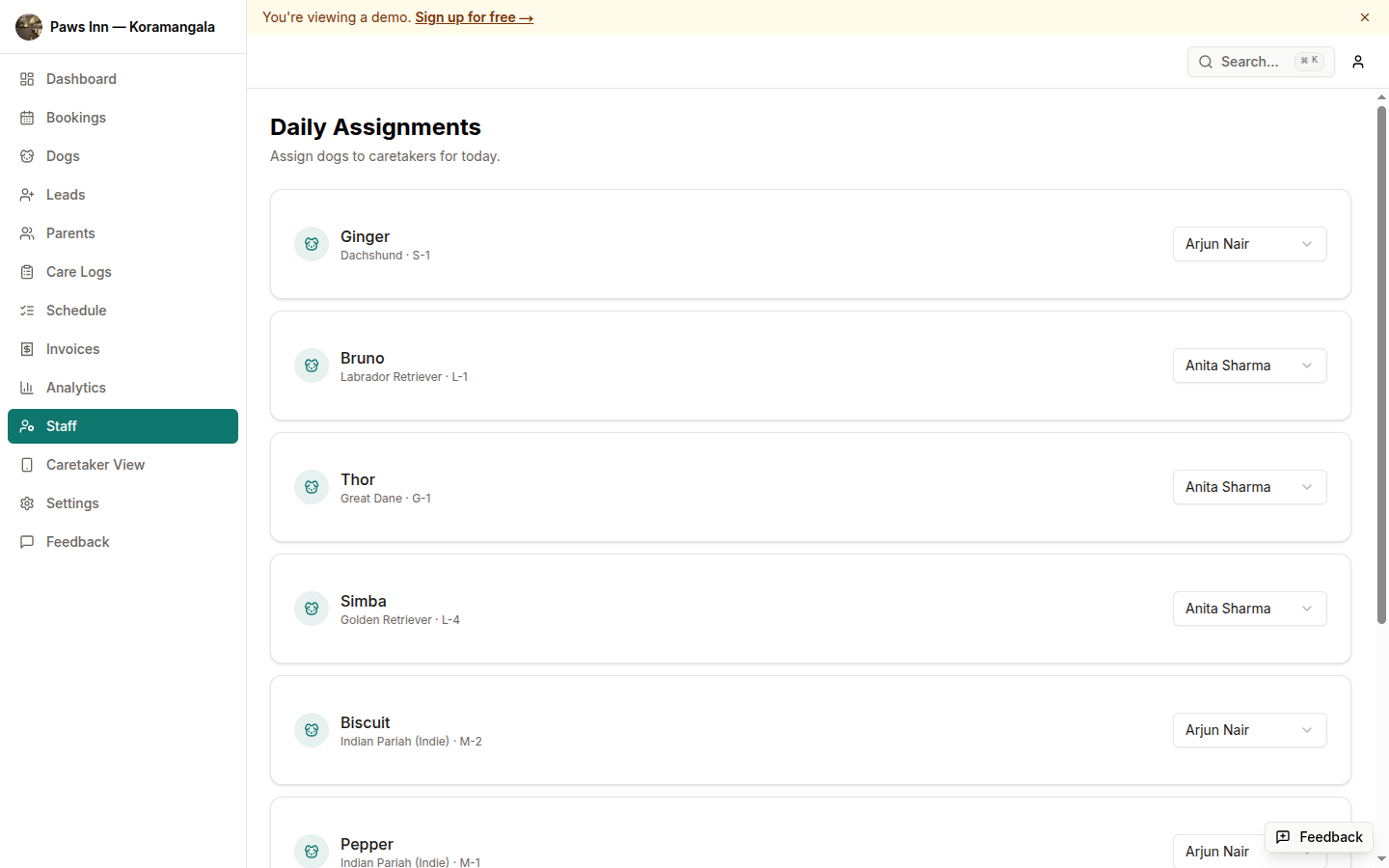Change Bruno's assigned caretaker
This screenshot has width=1389, height=868.
tap(1249, 366)
